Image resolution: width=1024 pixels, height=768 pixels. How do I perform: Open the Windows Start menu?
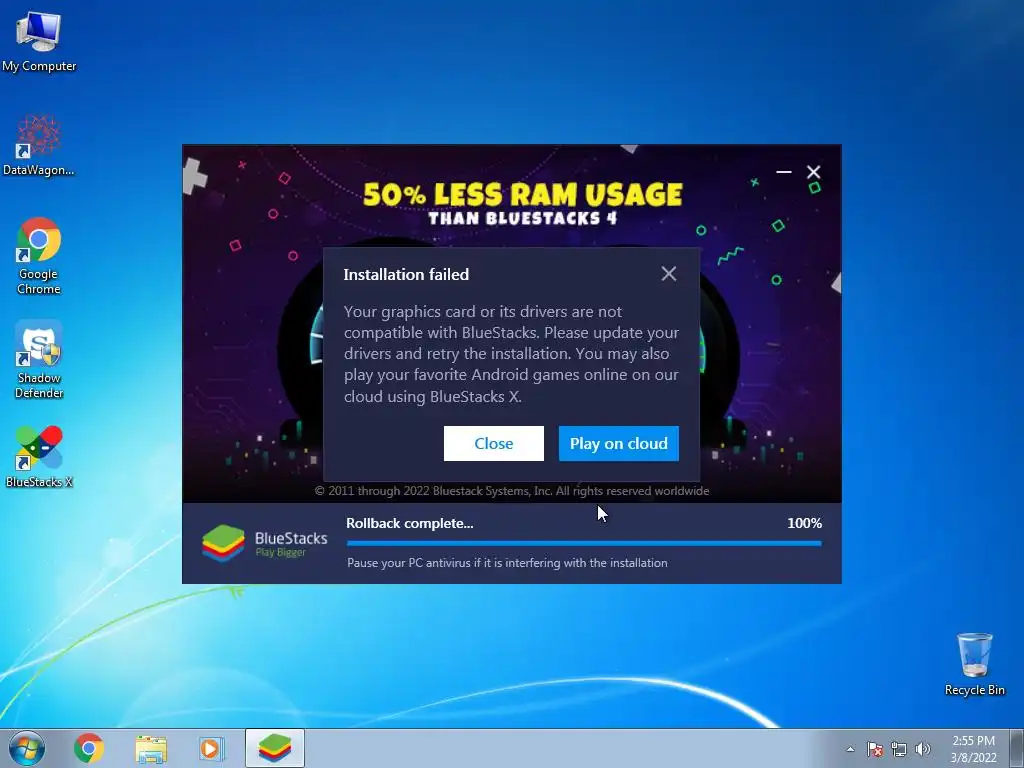[x=27, y=748]
